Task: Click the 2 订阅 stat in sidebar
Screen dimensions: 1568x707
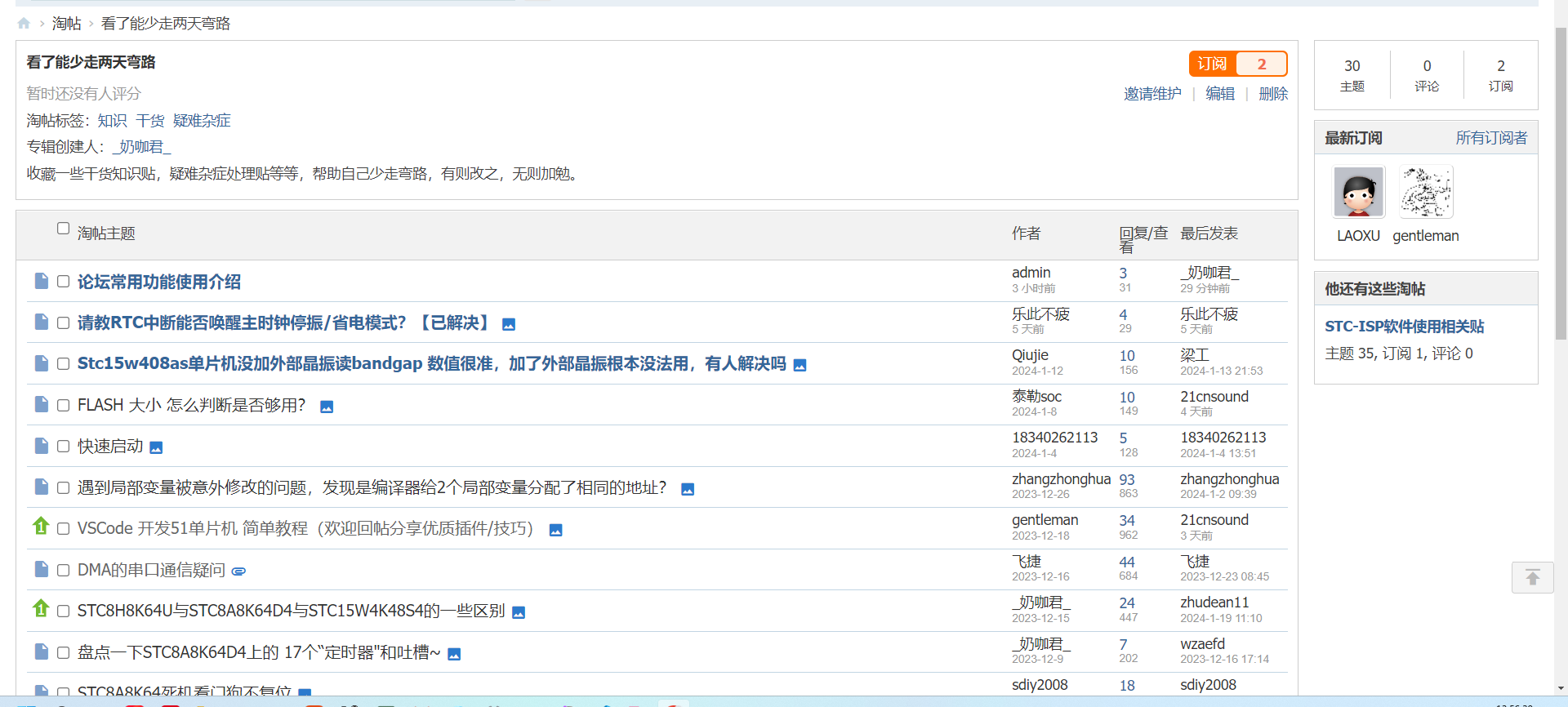Action: 1501,75
